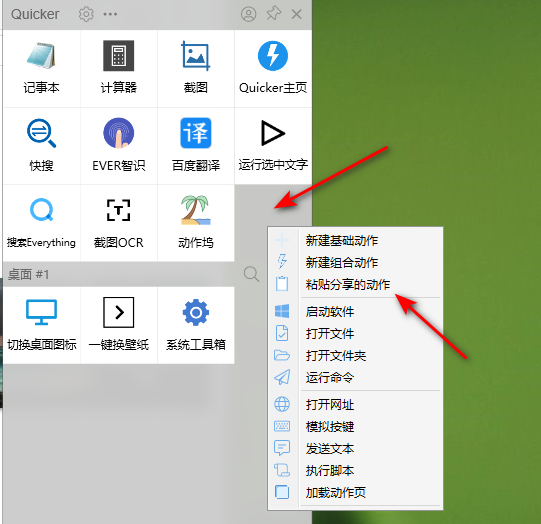Select 打开网址 menu entry

pos(355,404)
